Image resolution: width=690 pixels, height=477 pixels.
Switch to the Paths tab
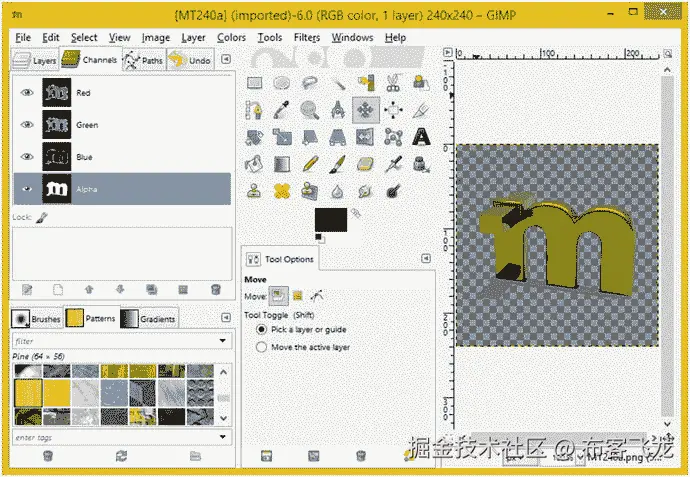(144, 60)
